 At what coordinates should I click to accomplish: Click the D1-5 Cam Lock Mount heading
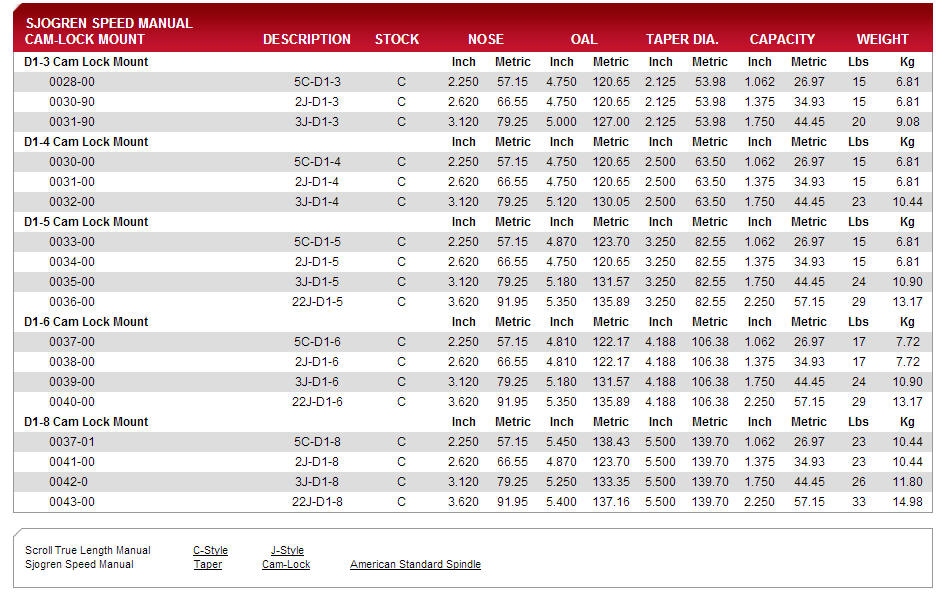(x=86, y=222)
